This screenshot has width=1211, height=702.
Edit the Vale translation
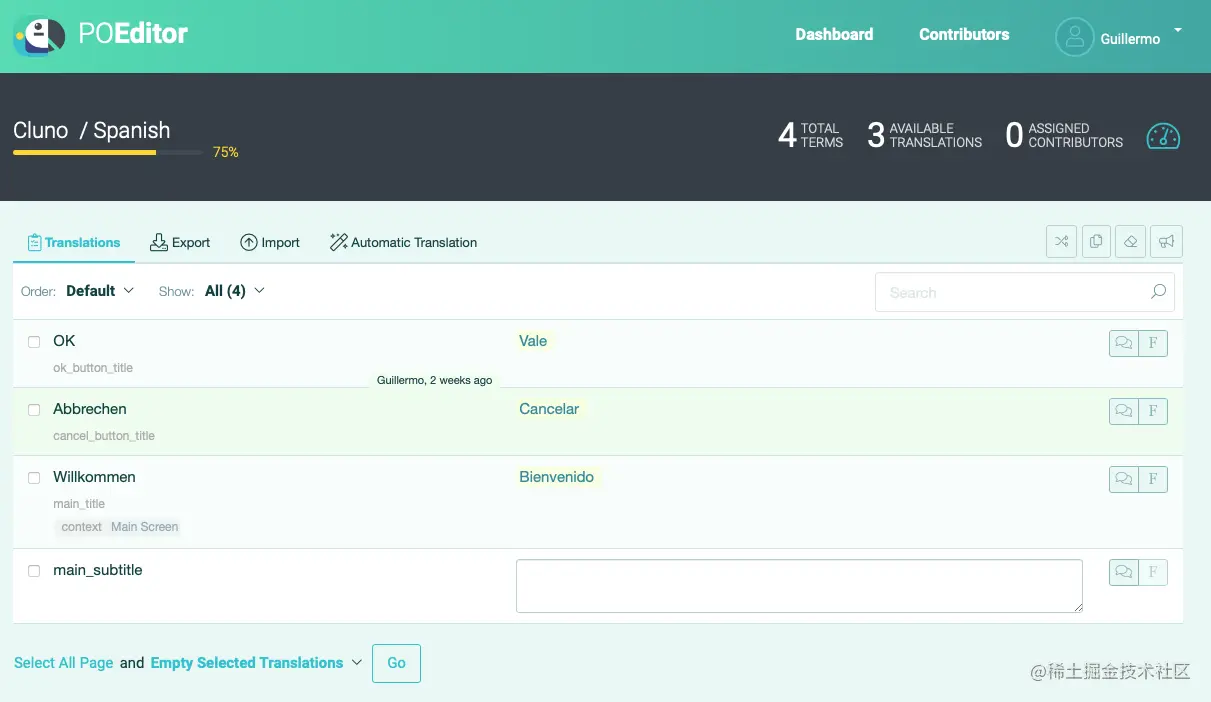click(x=533, y=341)
